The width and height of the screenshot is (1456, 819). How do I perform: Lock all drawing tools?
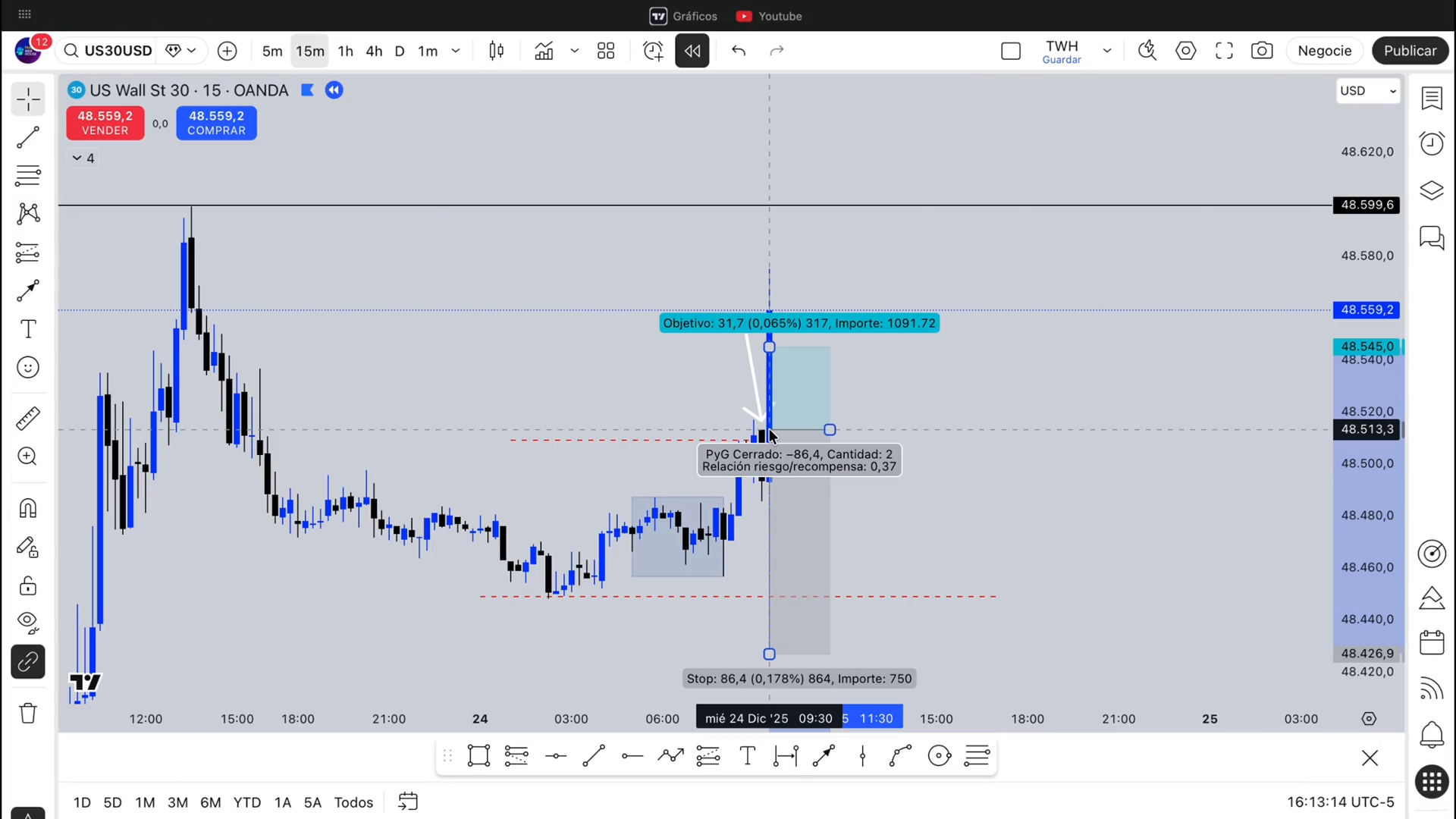click(28, 585)
